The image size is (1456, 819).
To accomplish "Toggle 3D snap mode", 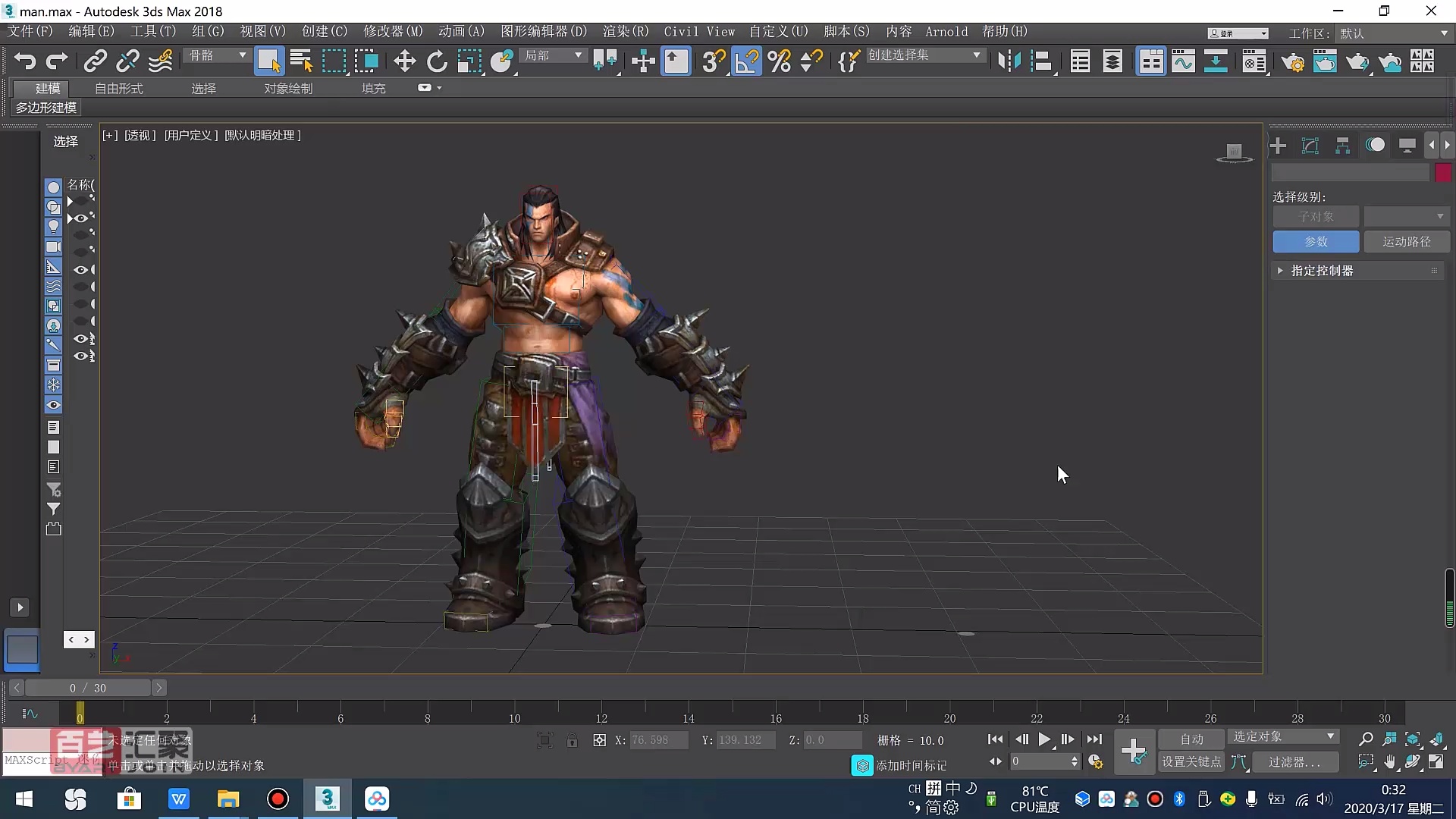I will click(712, 61).
